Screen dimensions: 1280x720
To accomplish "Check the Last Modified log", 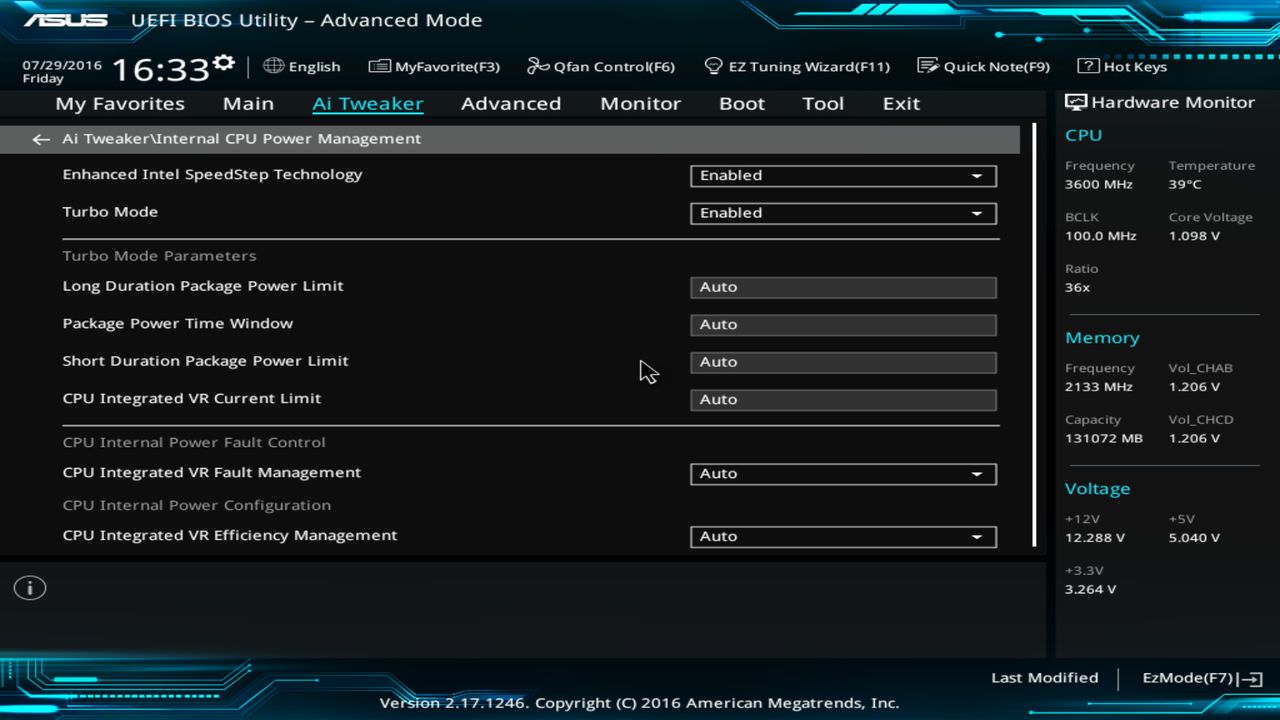I will coord(1044,677).
